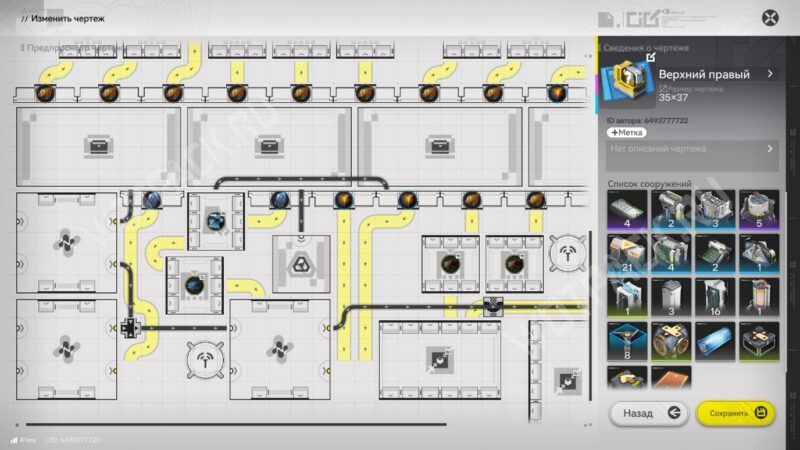Expand the Нет описаний чертежа description field

point(769,150)
